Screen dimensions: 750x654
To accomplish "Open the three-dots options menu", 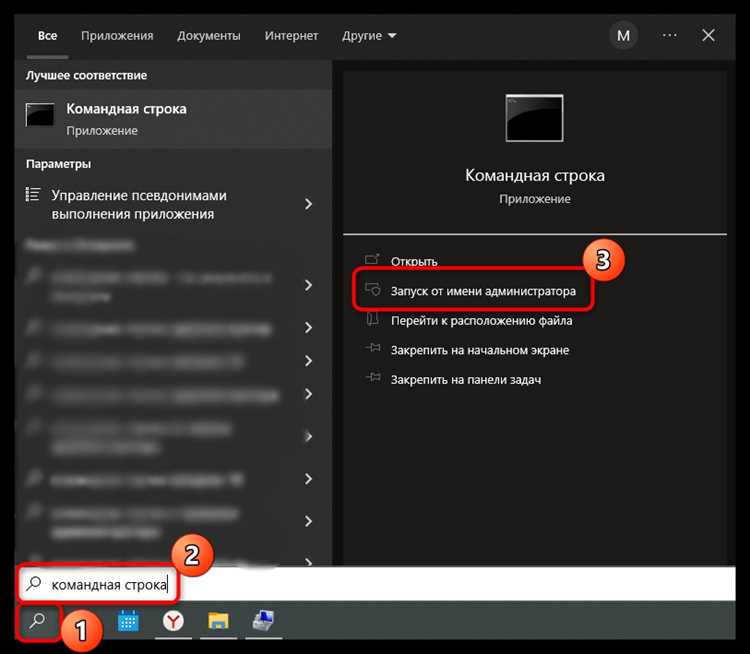I will tap(669, 35).
